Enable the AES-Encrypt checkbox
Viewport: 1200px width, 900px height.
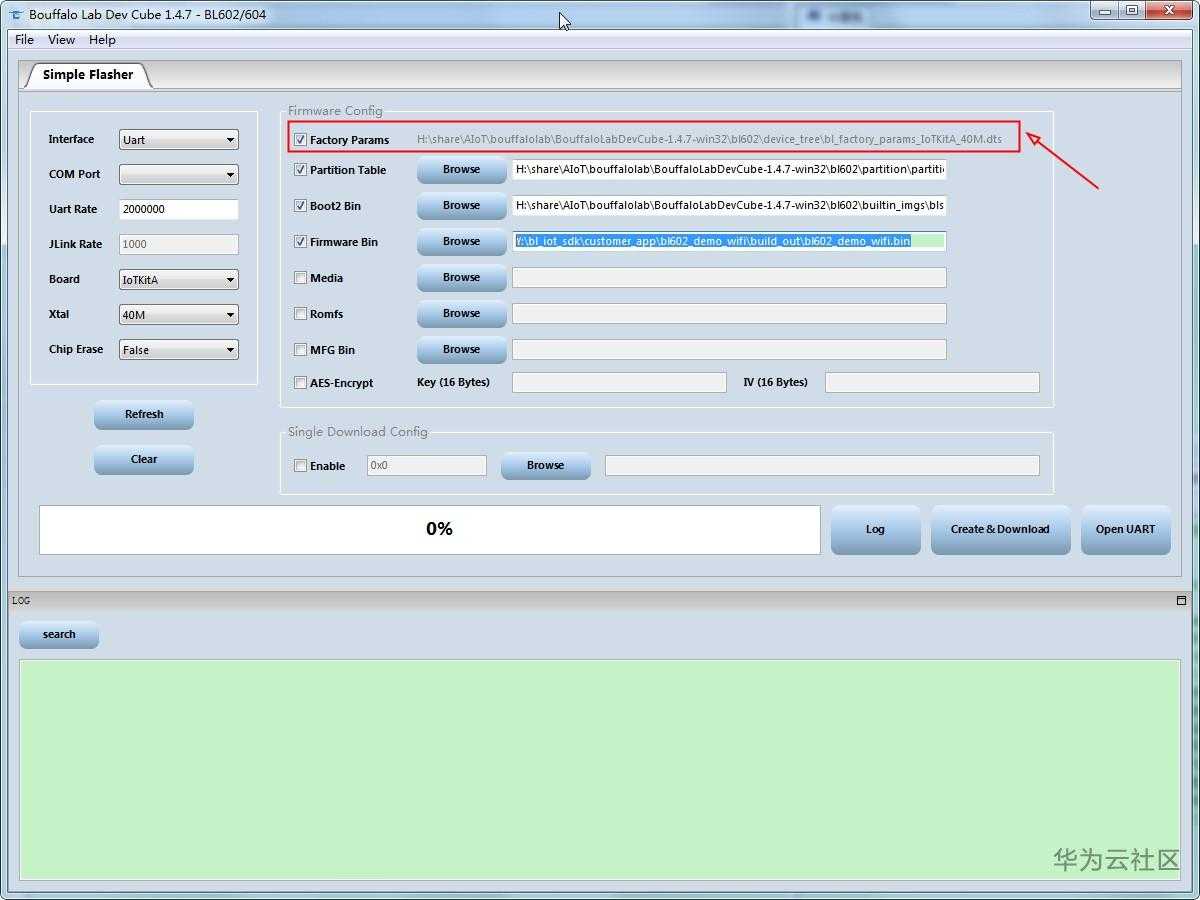[x=300, y=383]
